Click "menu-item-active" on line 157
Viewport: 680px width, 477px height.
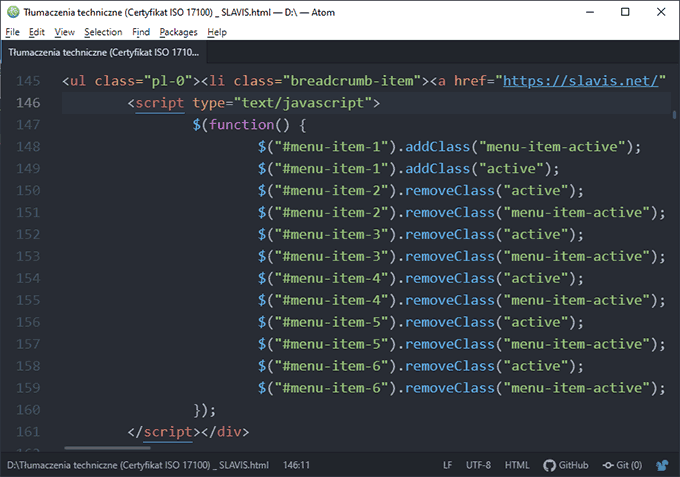pyautogui.click(x=576, y=344)
